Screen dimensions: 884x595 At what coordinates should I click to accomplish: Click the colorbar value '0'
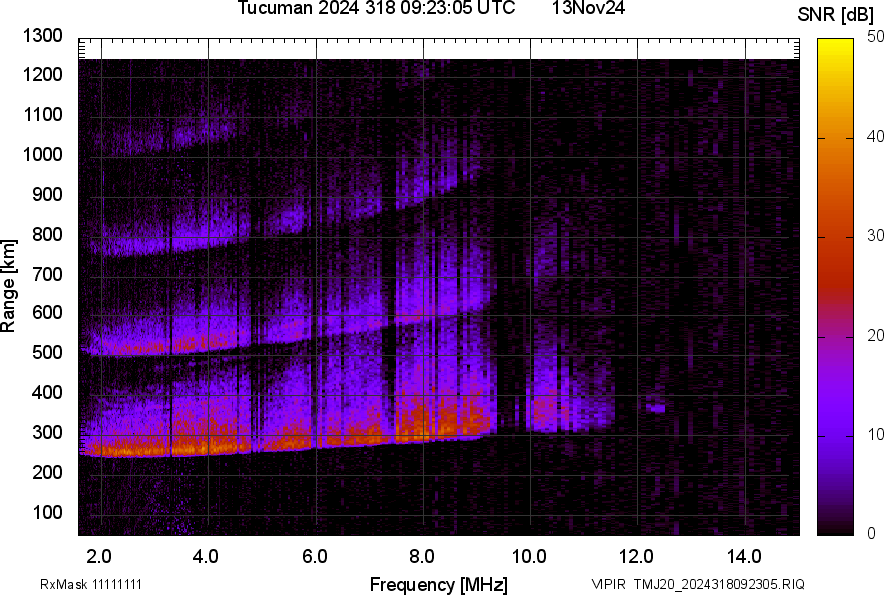pyautogui.click(x=872, y=533)
